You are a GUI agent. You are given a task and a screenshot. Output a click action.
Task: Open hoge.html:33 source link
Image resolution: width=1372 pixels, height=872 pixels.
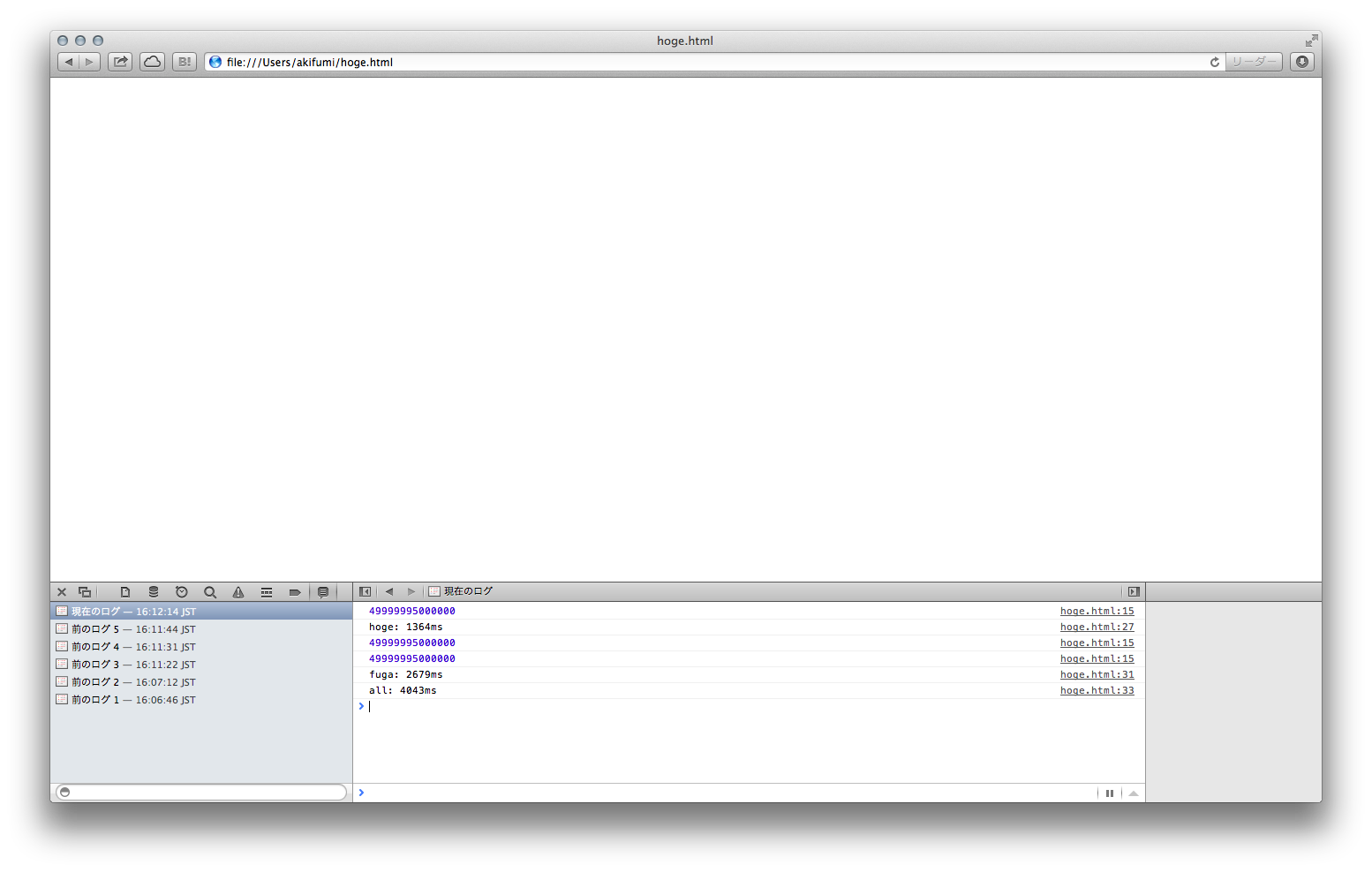click(1097, 690)
